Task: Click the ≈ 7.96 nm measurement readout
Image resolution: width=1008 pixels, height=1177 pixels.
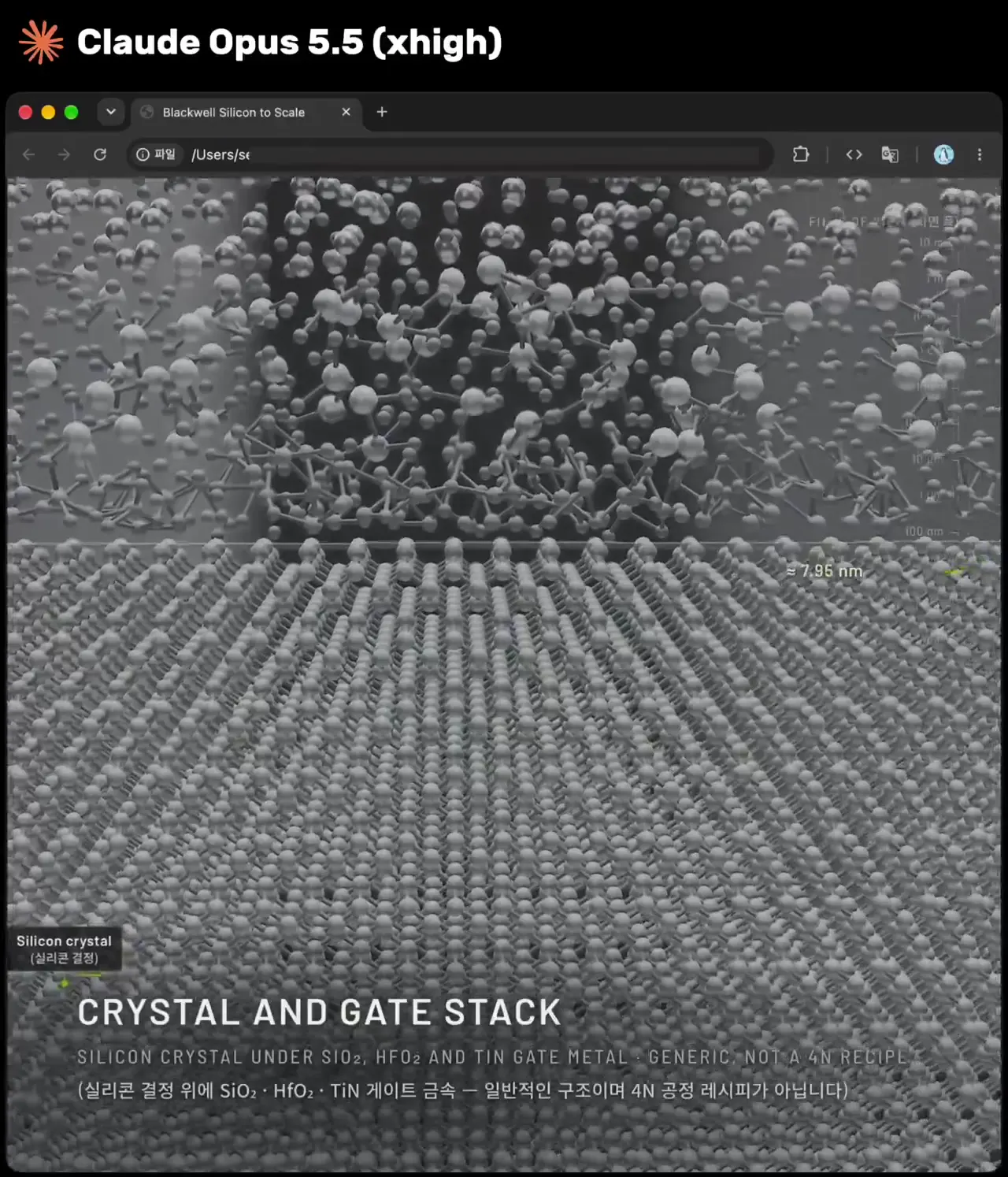Action: click(825, 571)
